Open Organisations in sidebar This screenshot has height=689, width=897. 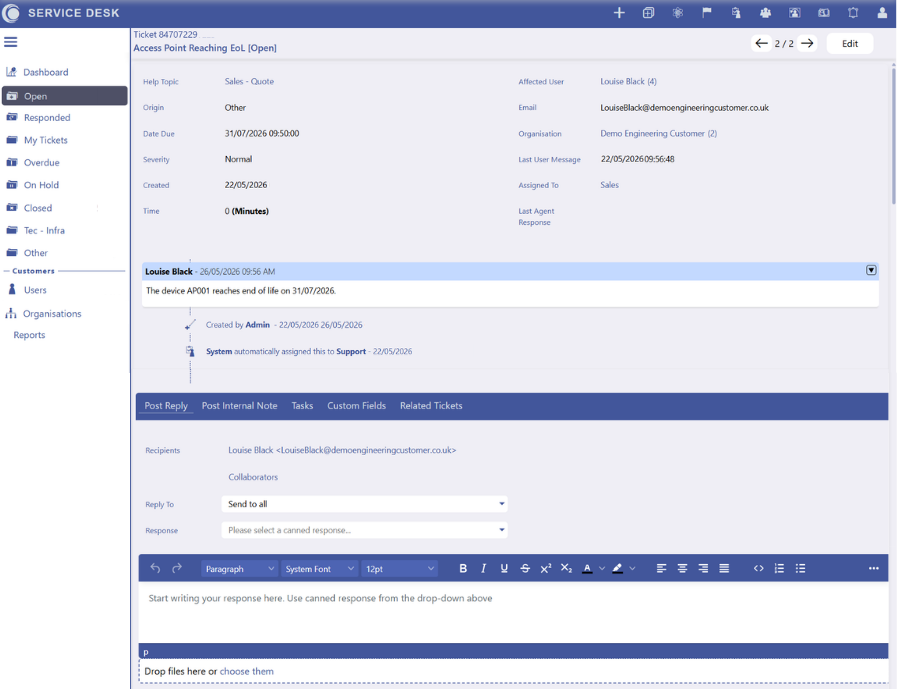click(51, 314)
